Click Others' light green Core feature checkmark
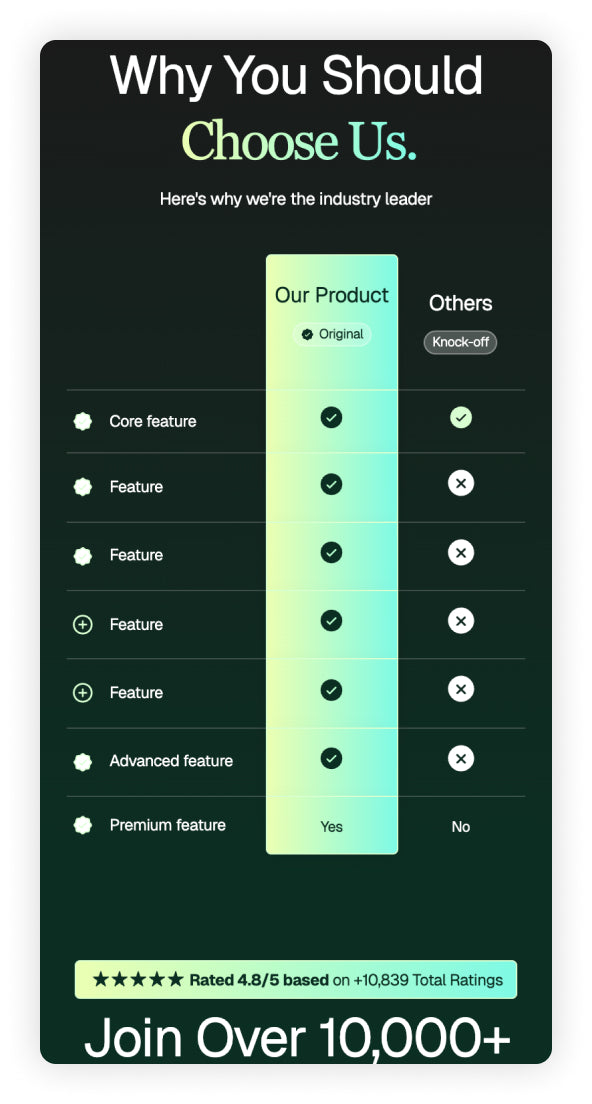 click(x=461, y=418)
